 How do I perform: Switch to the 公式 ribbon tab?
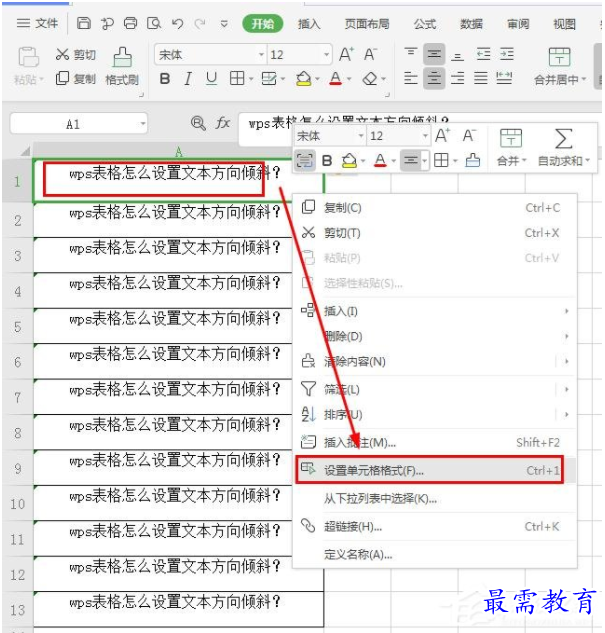(425, 24)
